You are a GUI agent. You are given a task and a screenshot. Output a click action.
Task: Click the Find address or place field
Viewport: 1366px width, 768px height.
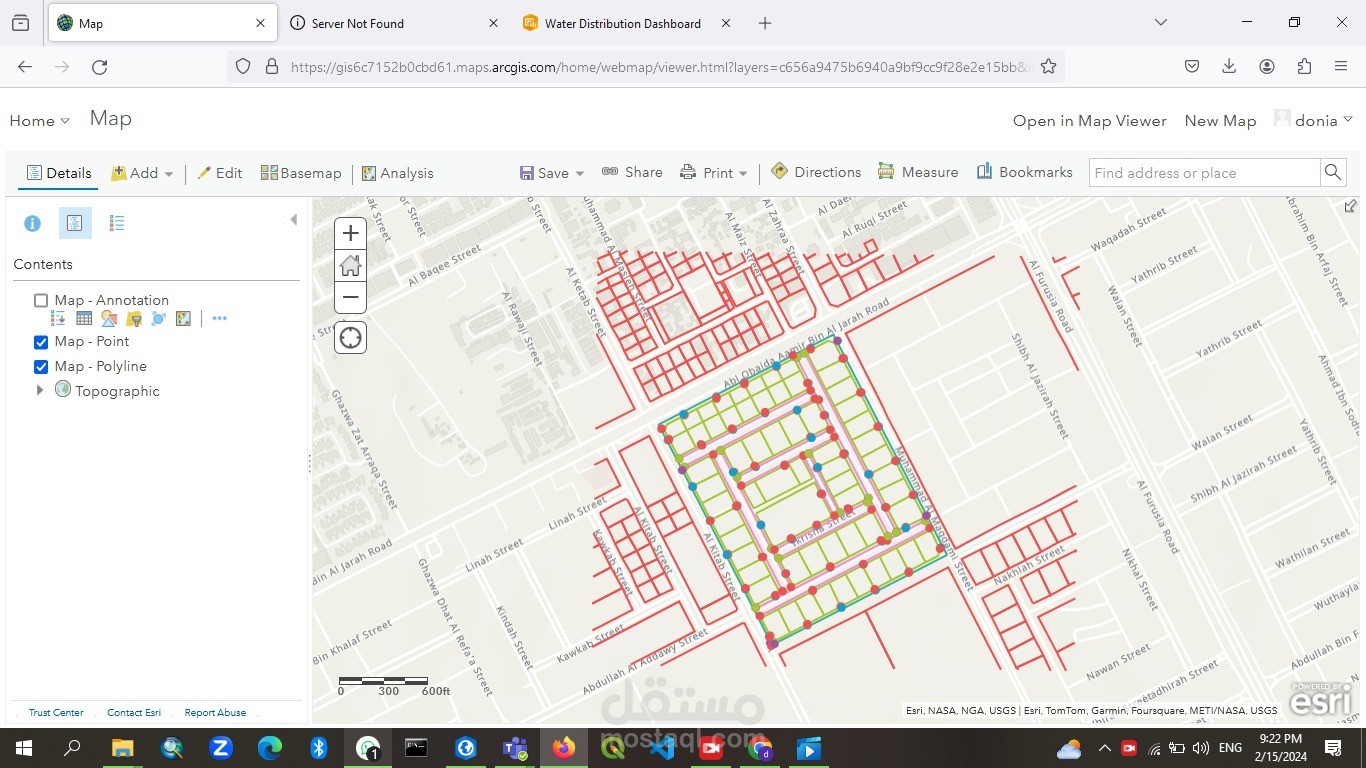point(1204,173)
